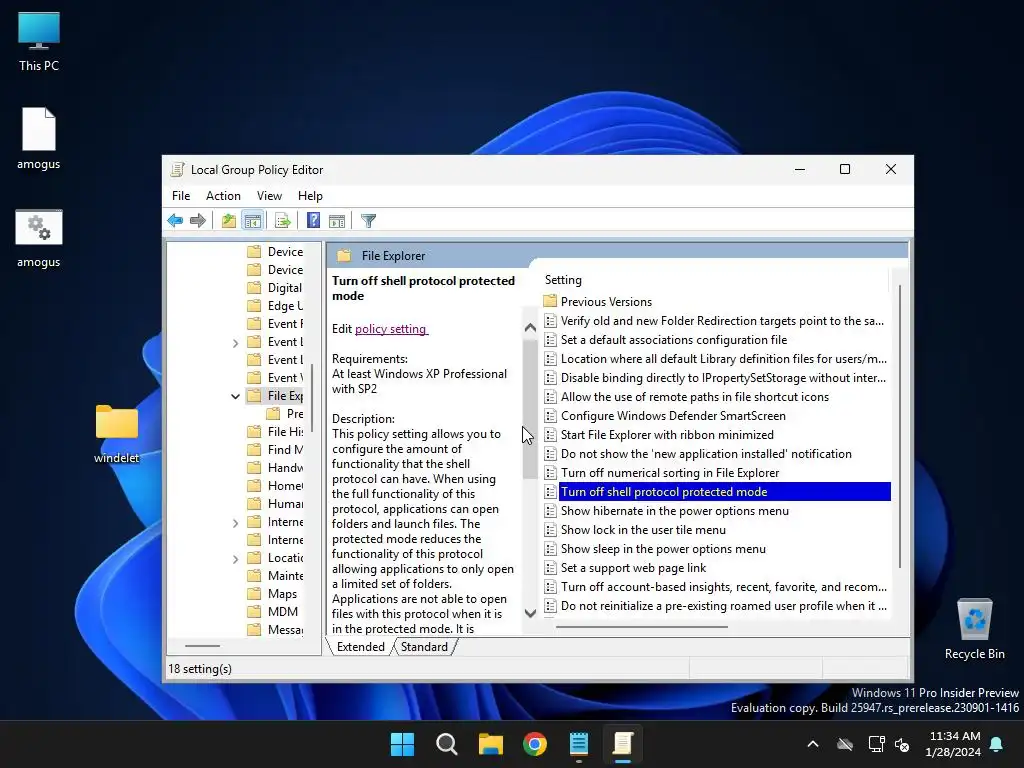1024x768 pixels.
Task: Select the Previous Versions subfolder in tree
Action: point(285,414)
